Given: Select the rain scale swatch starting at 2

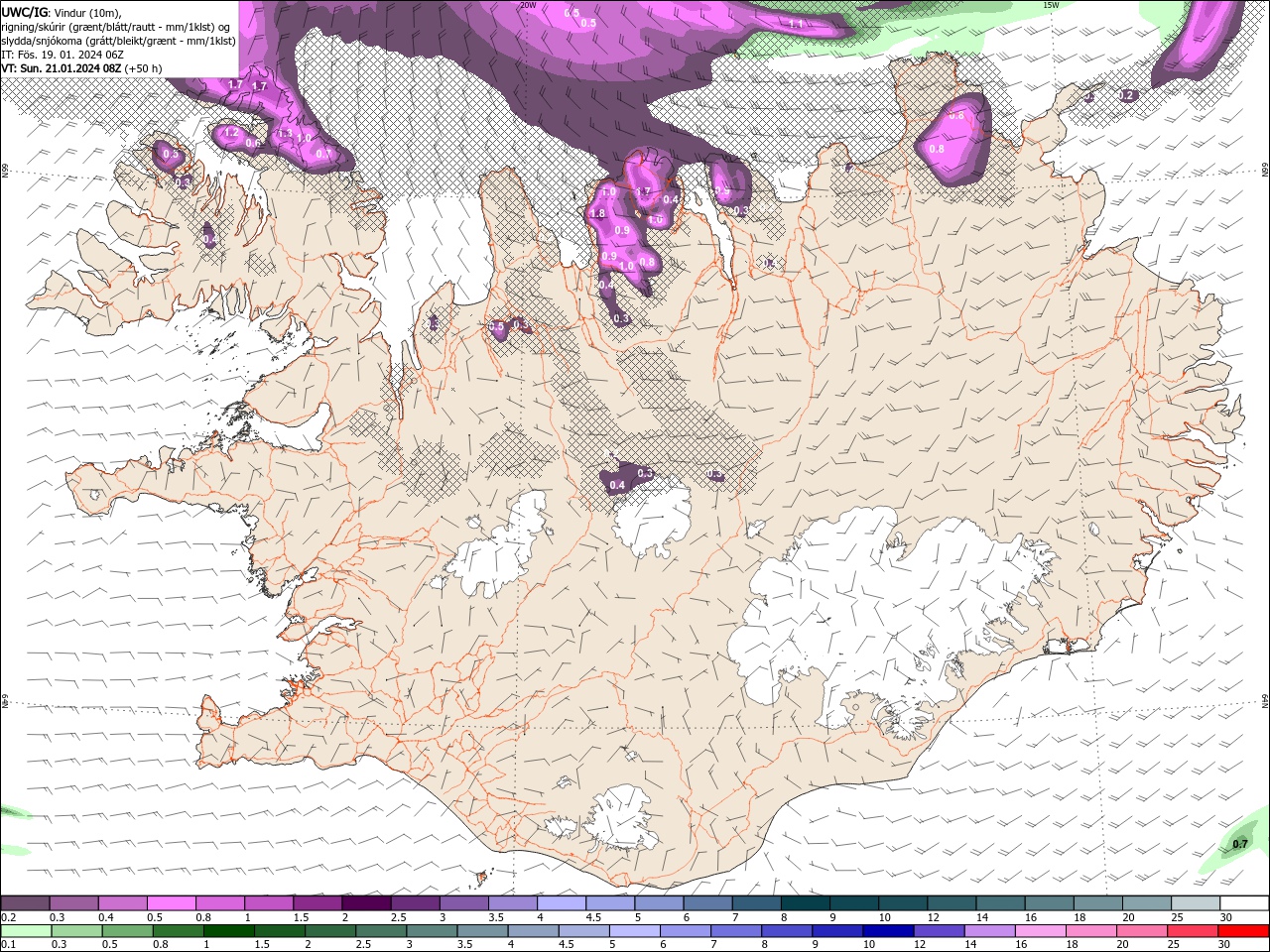Looking at the screenshot, I should point(329,931).
